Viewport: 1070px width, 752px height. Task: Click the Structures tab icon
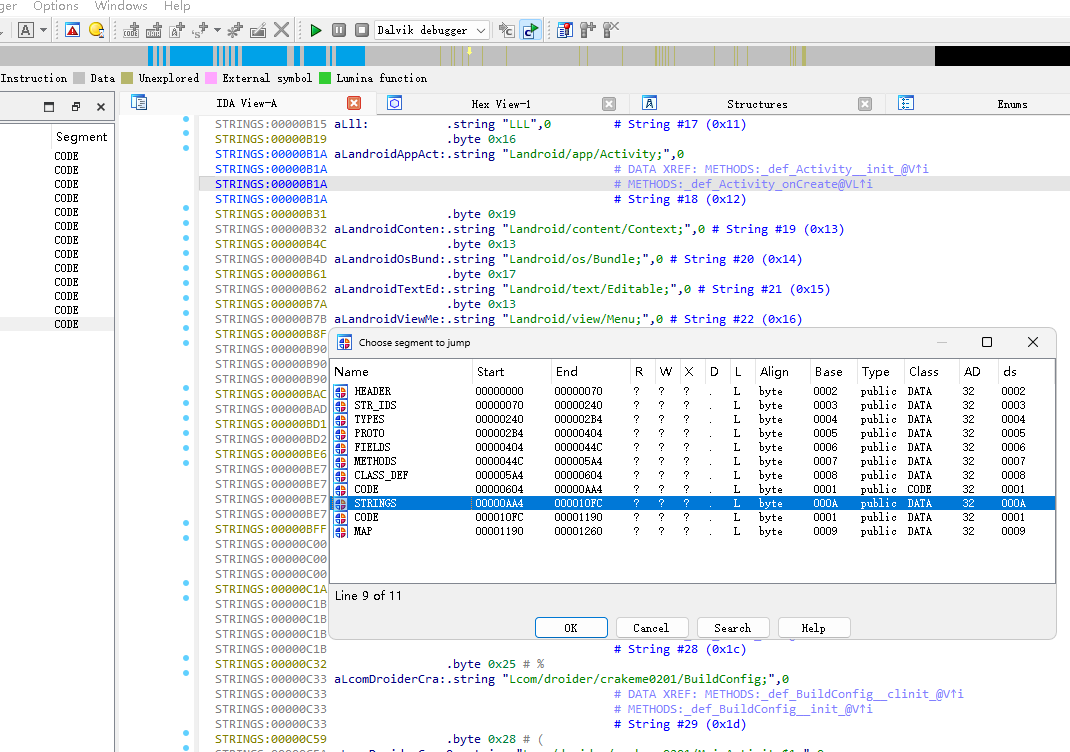pos(649,103)
